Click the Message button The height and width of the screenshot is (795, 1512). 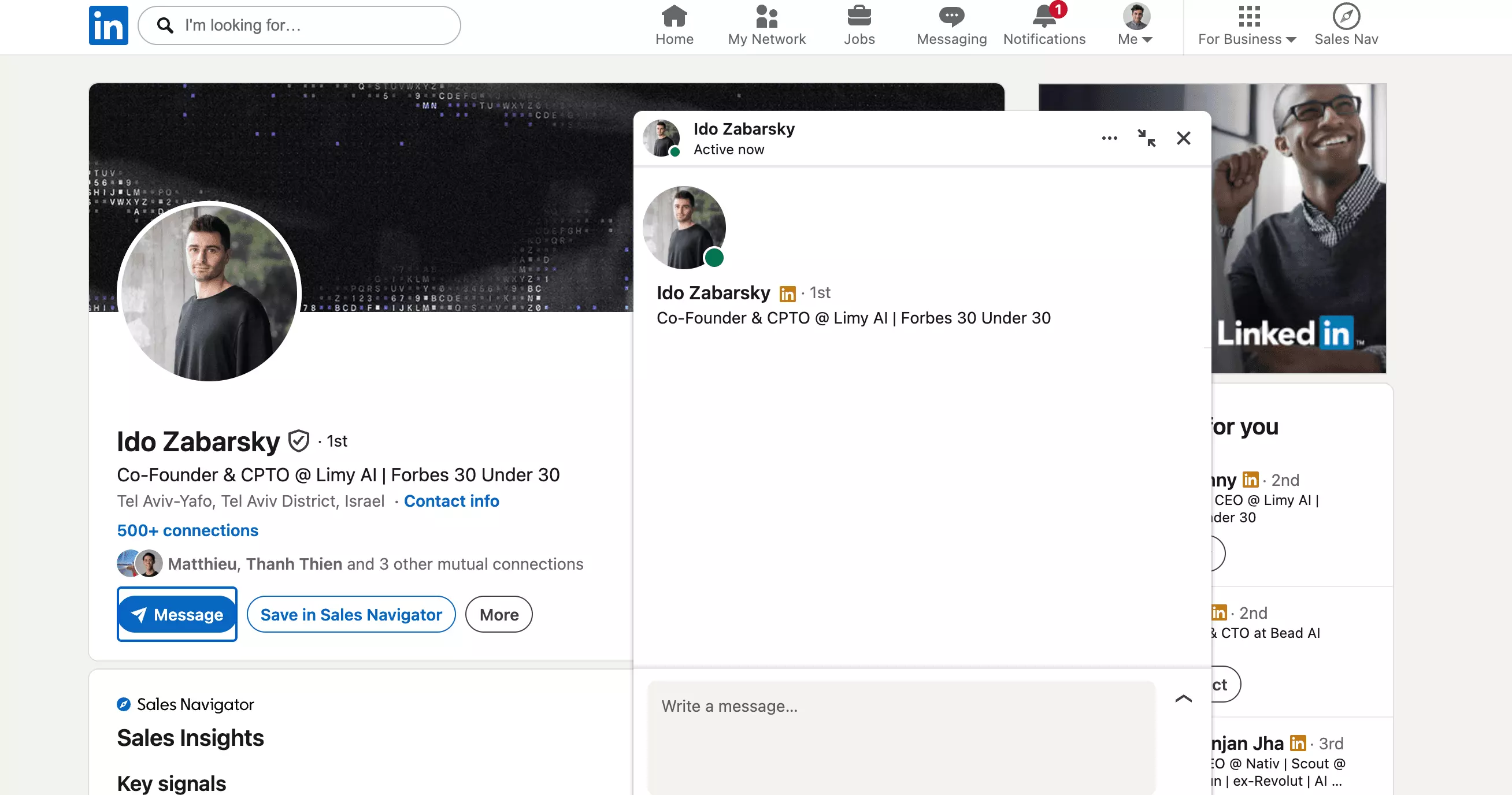(x=177, y=614)
